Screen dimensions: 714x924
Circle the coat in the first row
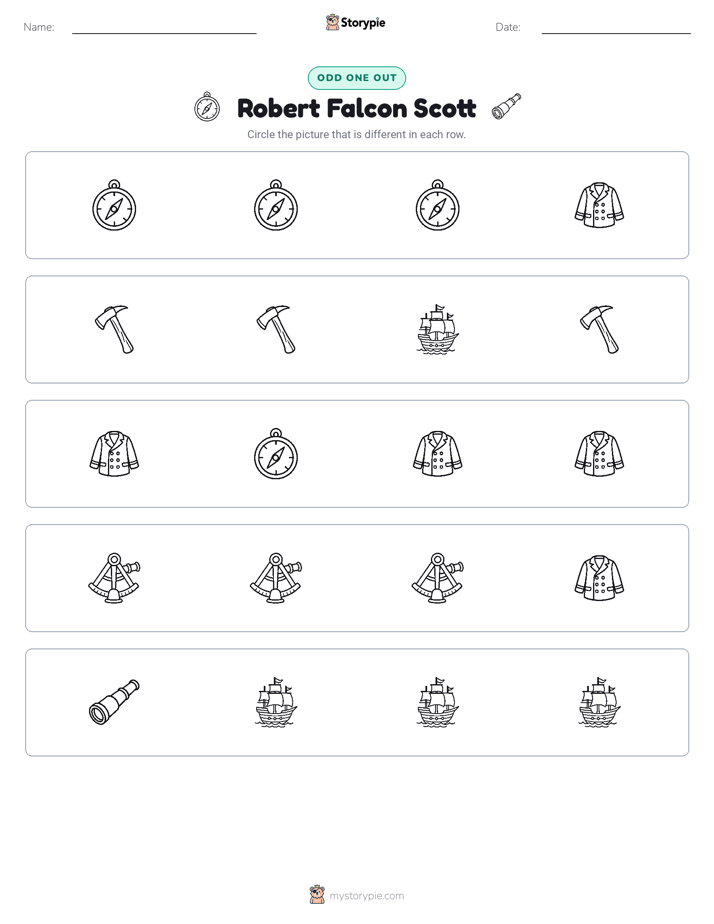(599, 205)
